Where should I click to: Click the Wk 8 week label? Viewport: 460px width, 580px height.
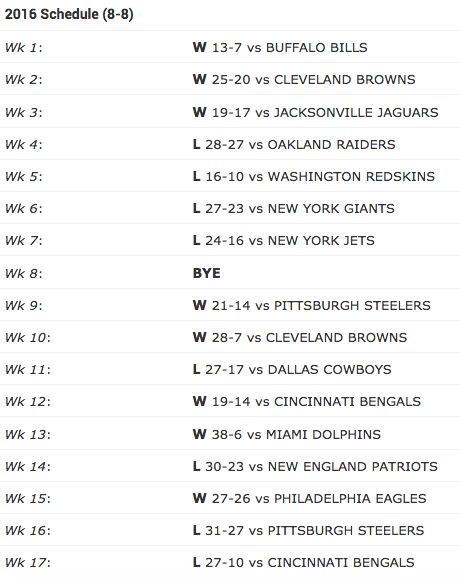24,273
